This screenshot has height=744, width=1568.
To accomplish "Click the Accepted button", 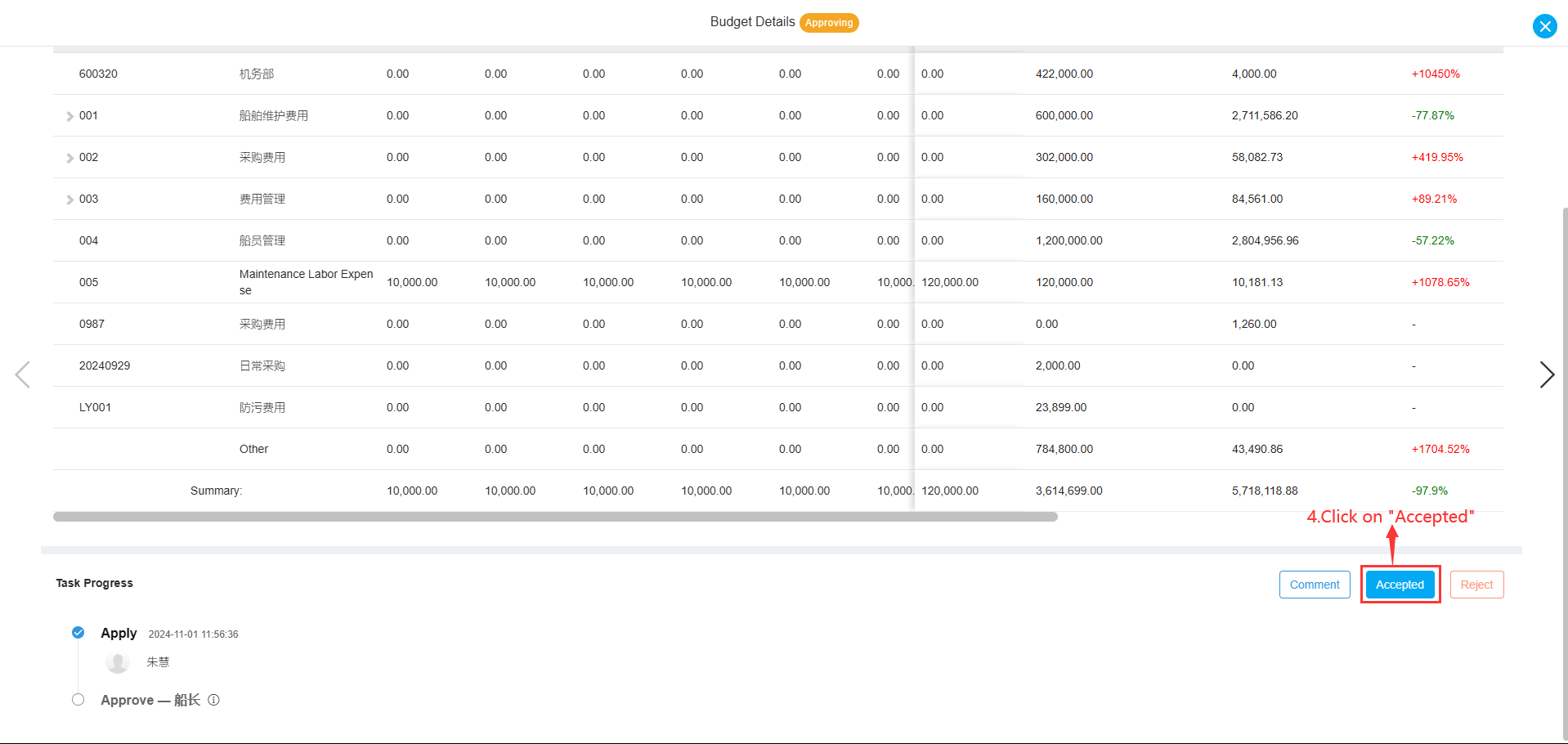I will [x=1400, y=585].
